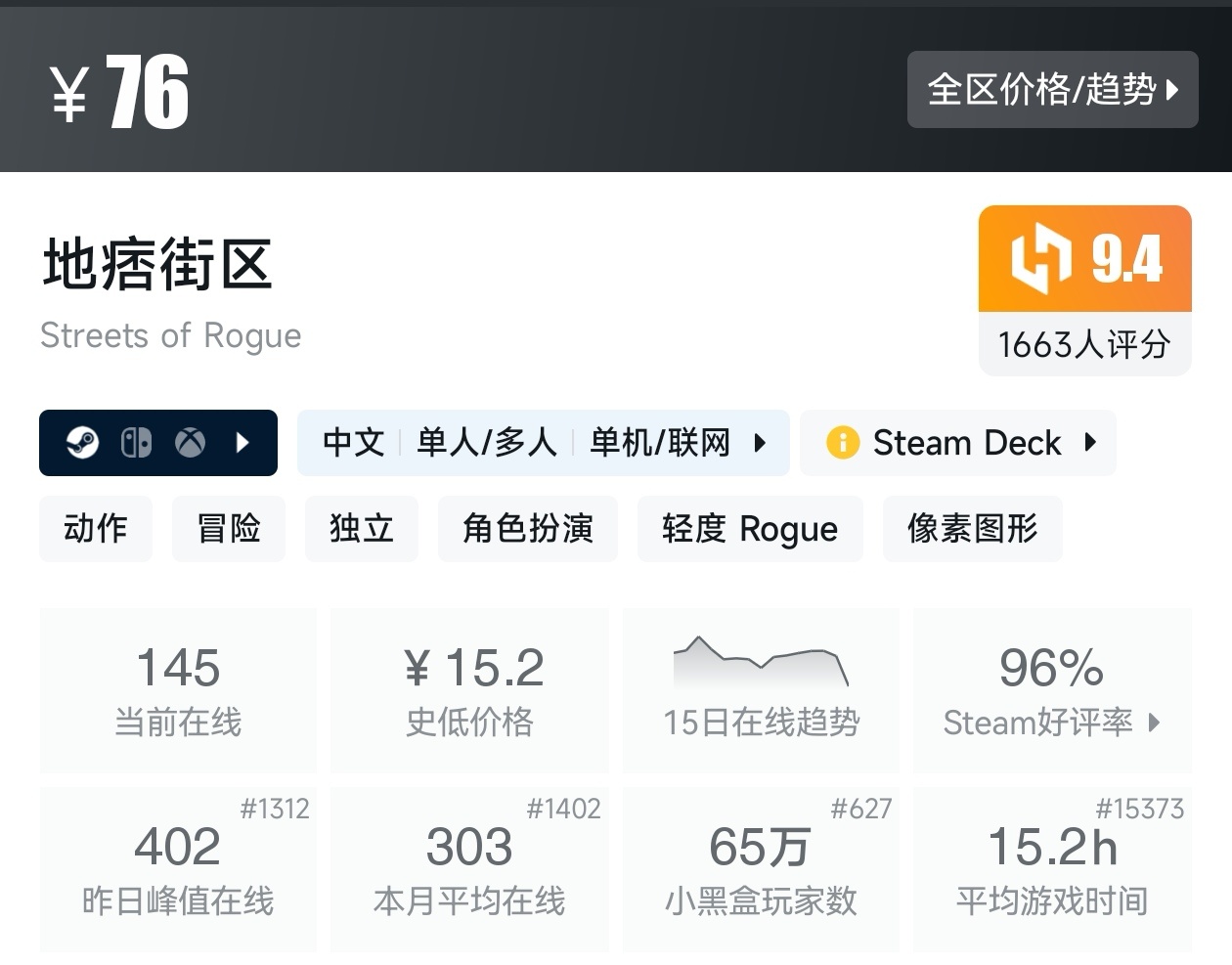Open the 小黑盒玩家数 65万 card
This screenshot has width=1232, height=965.
(x=761, y=869)
